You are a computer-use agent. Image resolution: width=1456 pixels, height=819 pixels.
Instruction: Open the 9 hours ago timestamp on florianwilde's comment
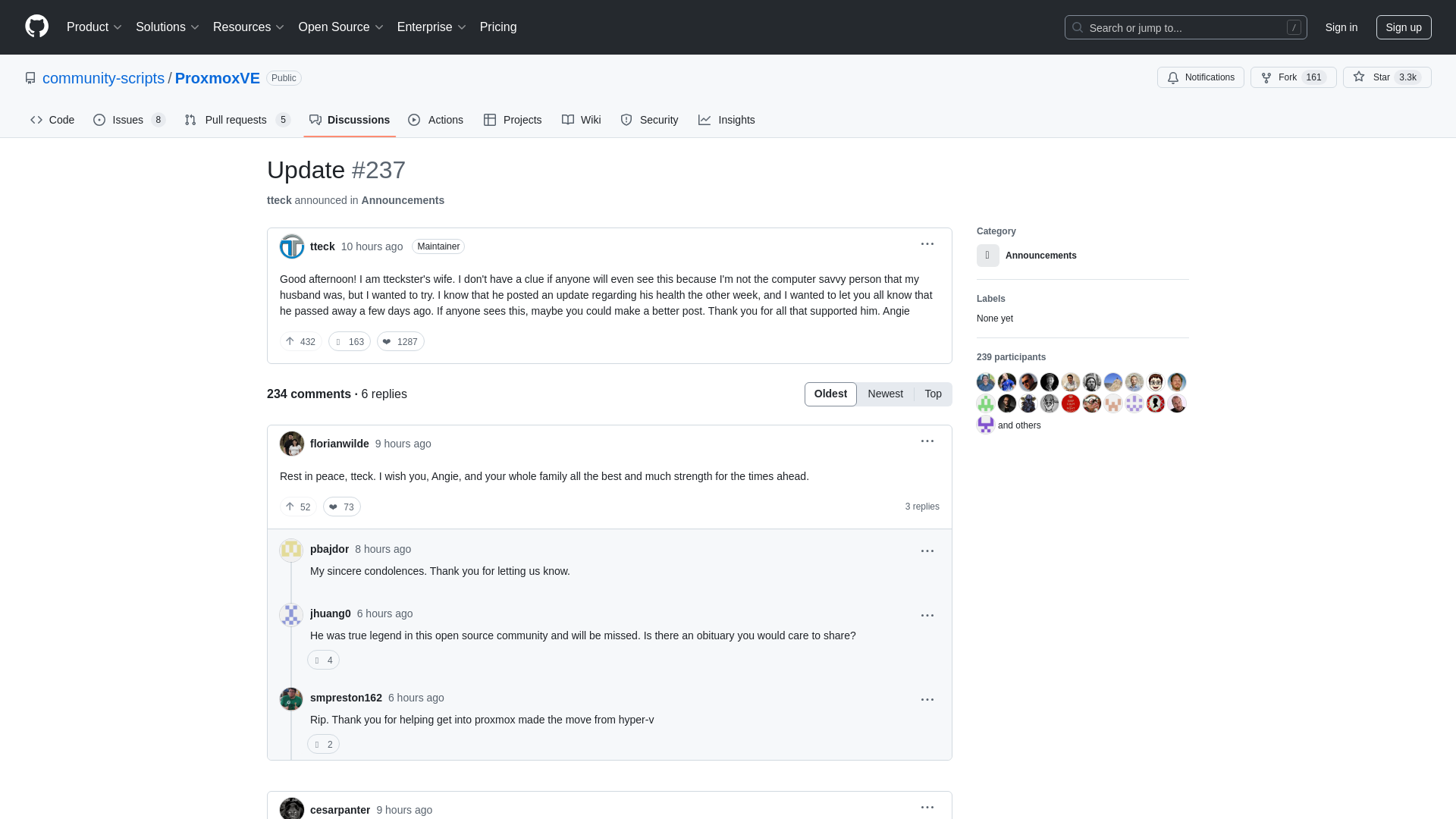pyautogui.click(x=403, y=444)
